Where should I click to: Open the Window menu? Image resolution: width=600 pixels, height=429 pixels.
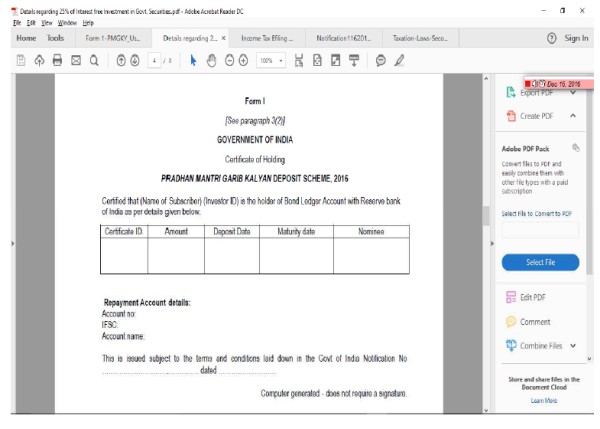click(x=67, y=22)
